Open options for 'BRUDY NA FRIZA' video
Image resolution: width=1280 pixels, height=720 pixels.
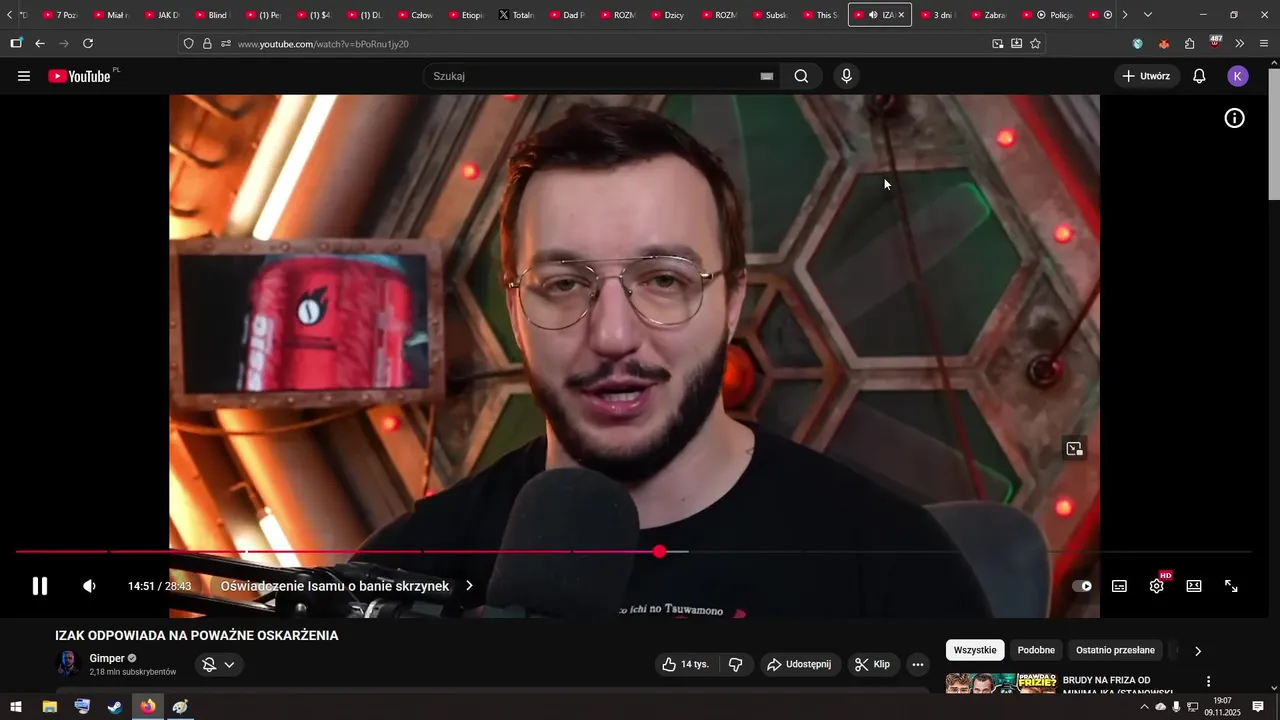[x=1208, y=682]
